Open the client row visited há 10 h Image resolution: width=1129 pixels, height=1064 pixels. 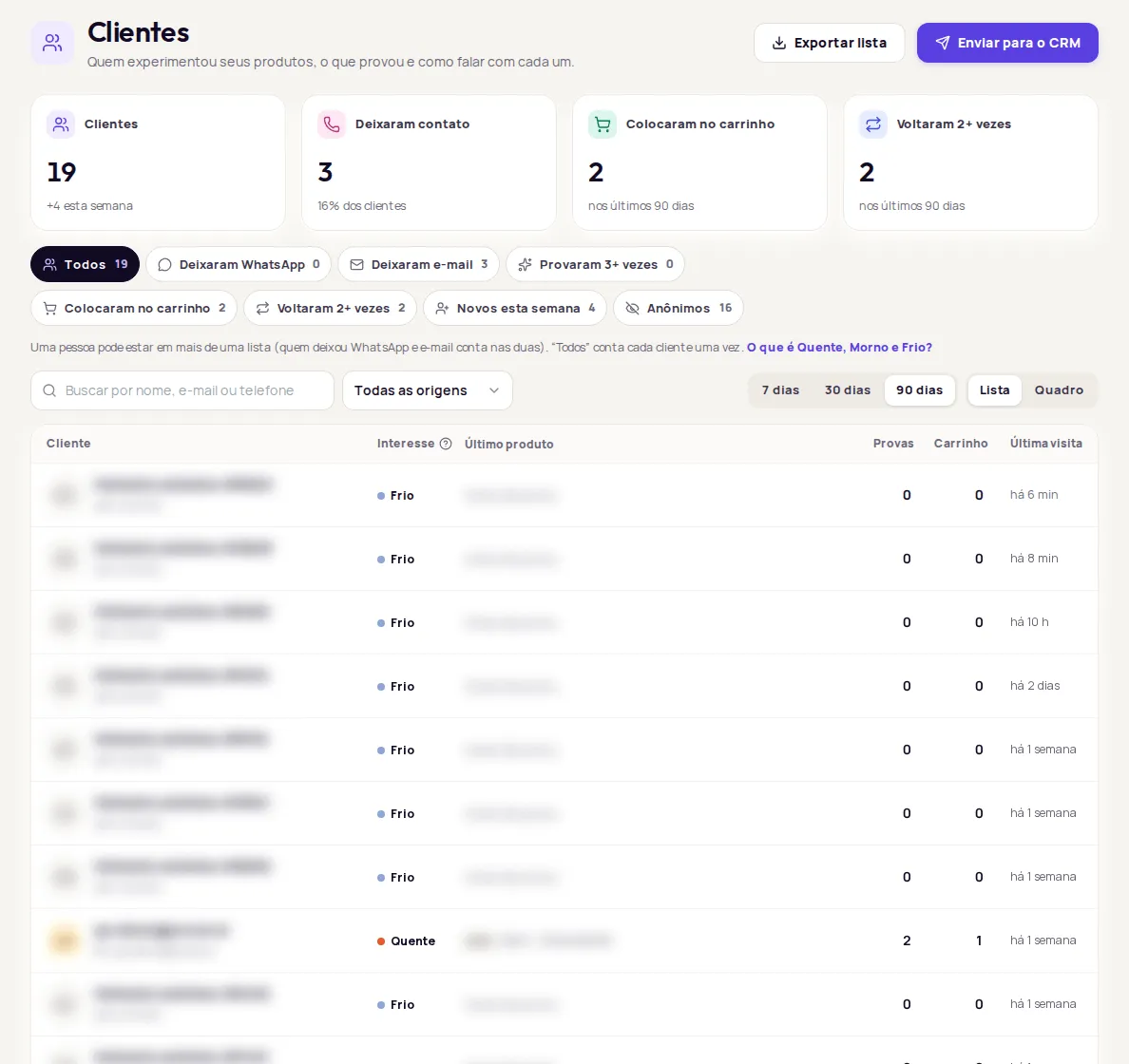click(x=564, y=622)
